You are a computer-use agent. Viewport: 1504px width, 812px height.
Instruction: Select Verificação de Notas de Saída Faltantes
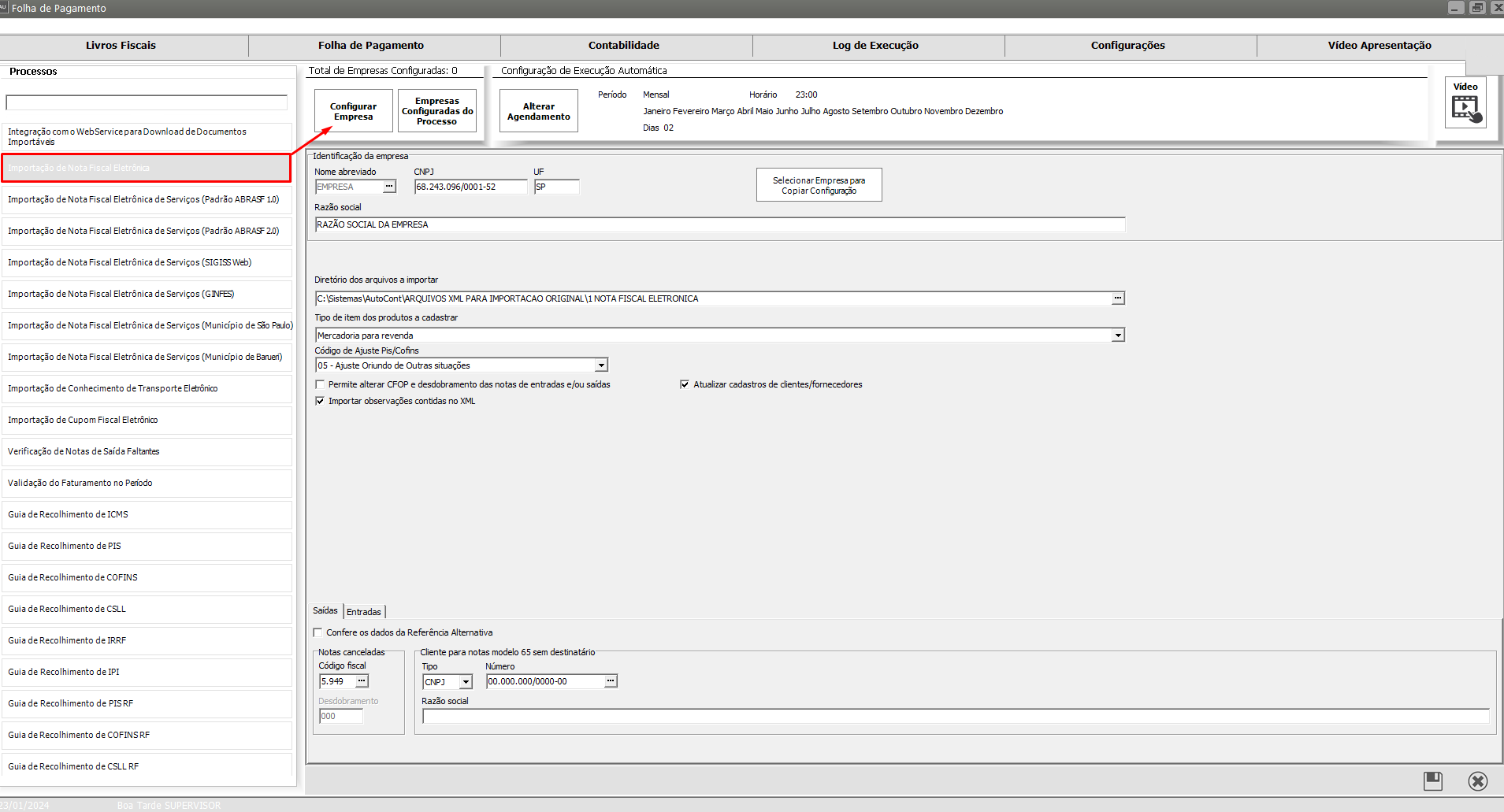[147, 452]
